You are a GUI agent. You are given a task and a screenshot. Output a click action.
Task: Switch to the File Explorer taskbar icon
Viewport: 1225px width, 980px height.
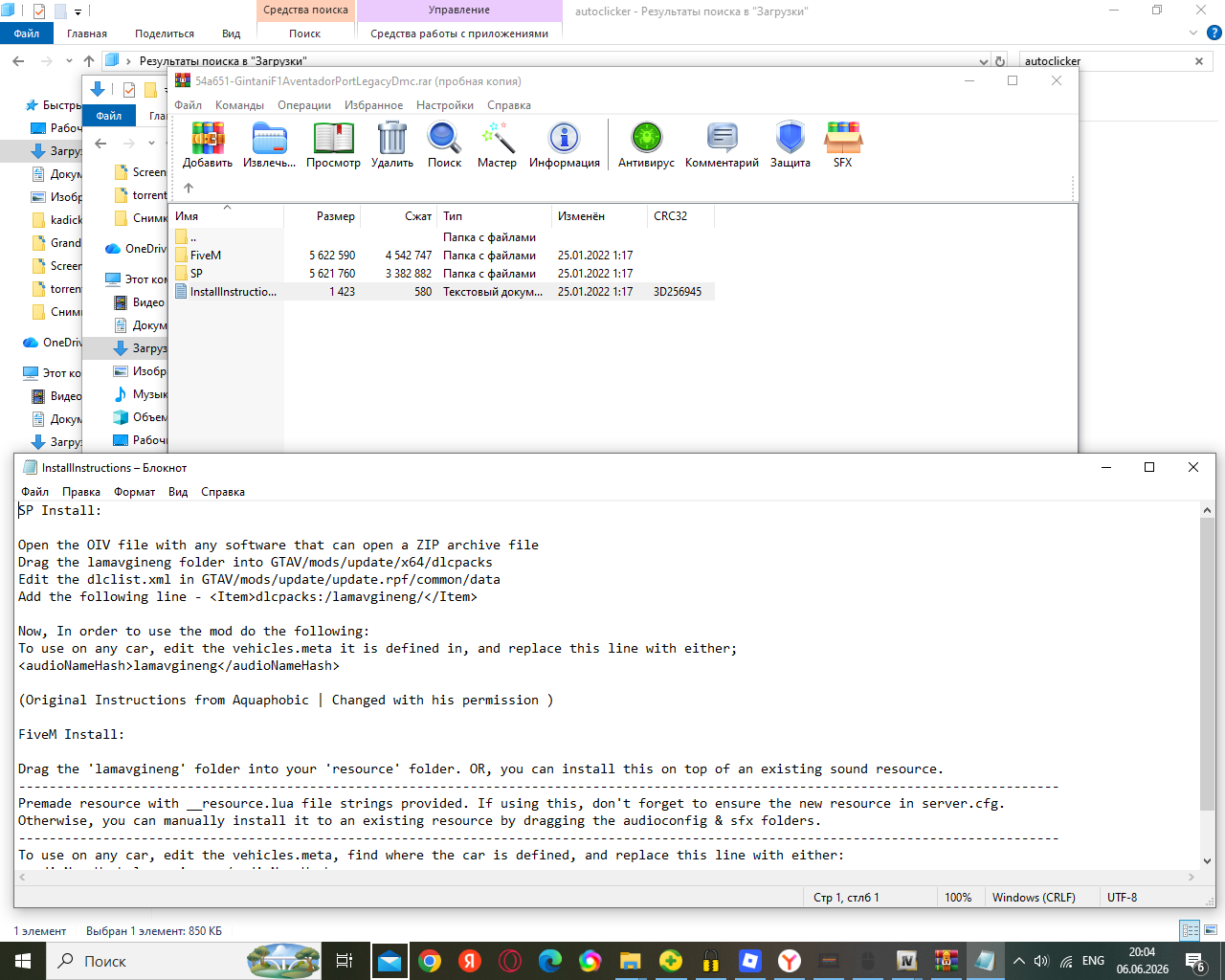(630, 961)
